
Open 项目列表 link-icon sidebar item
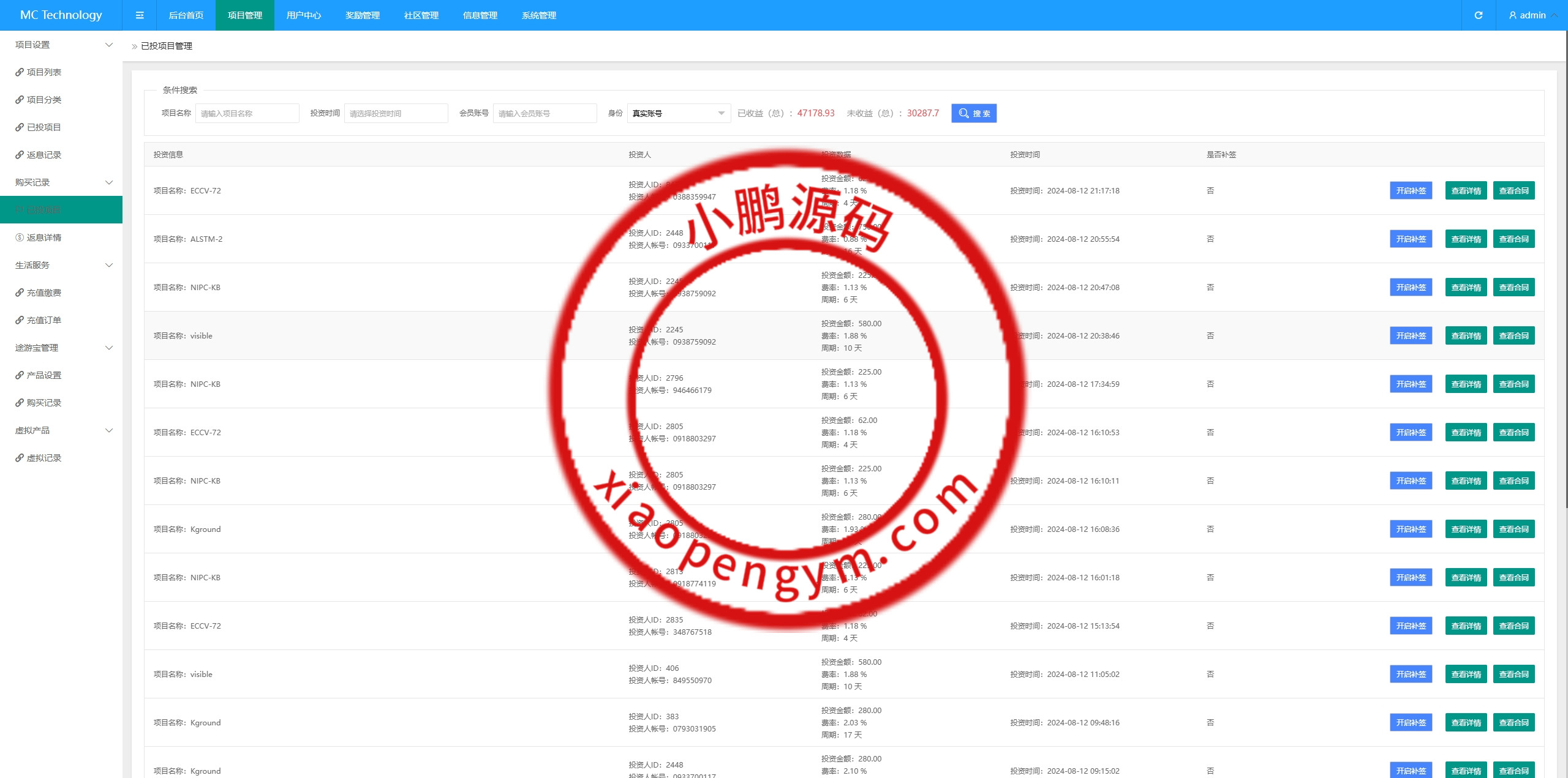click(x=43, y=72)
